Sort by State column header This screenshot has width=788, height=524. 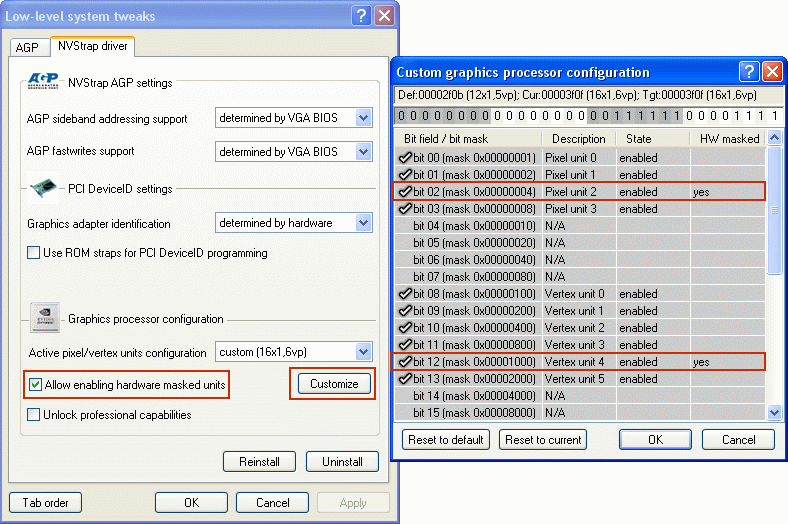[653, 139]
